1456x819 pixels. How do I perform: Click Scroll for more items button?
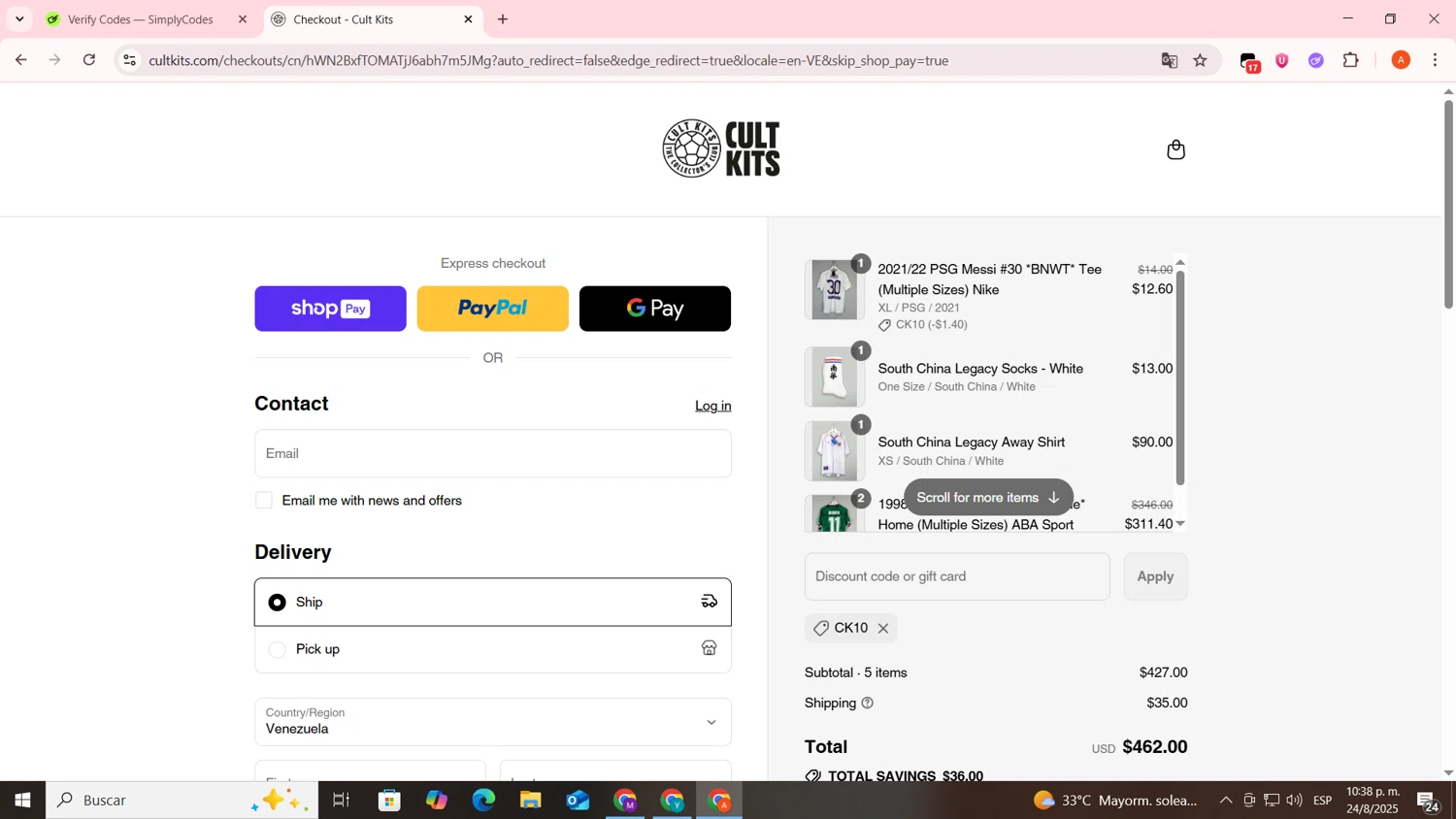[x=988, y=498]
